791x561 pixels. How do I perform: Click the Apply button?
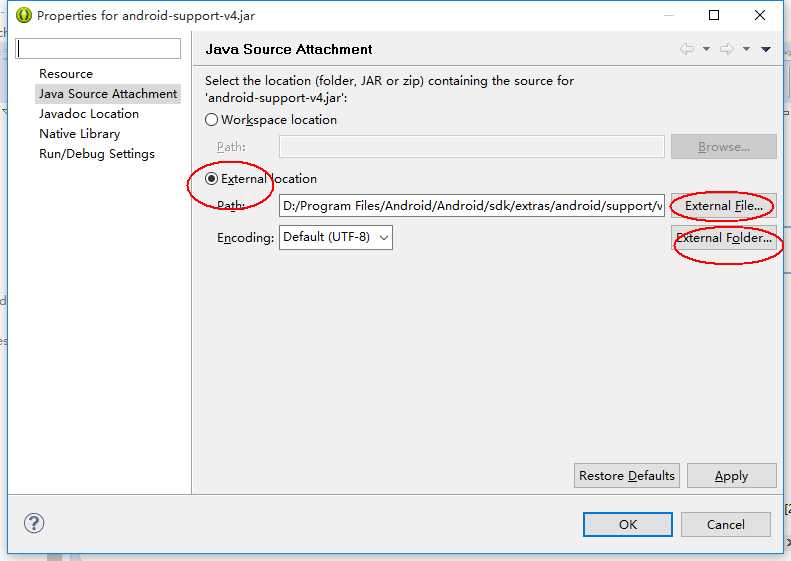[731, 476]
